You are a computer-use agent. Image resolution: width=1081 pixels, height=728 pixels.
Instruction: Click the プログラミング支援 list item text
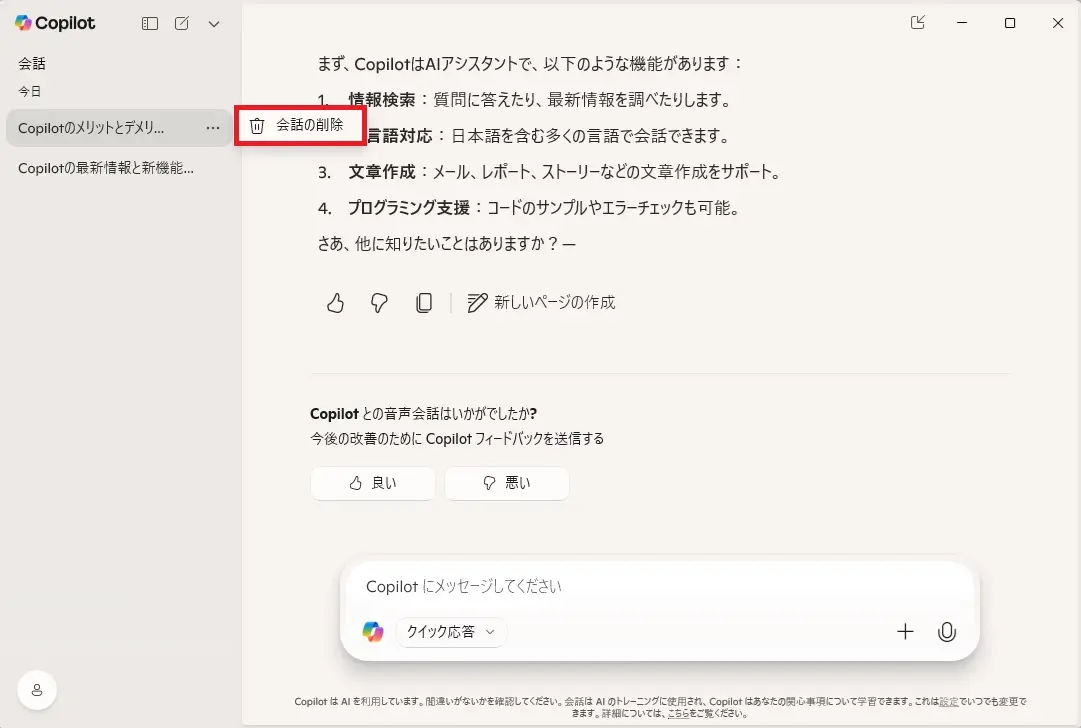[409, 208]
